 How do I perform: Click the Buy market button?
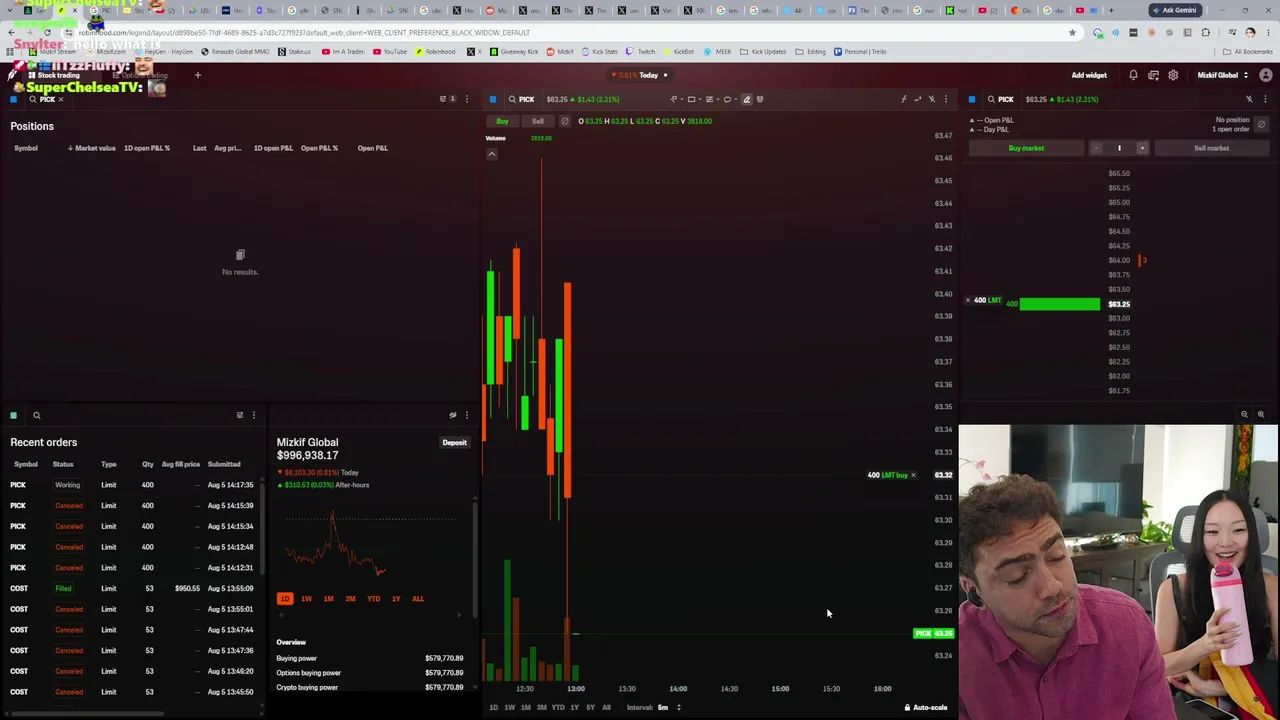click(1026, 148)
